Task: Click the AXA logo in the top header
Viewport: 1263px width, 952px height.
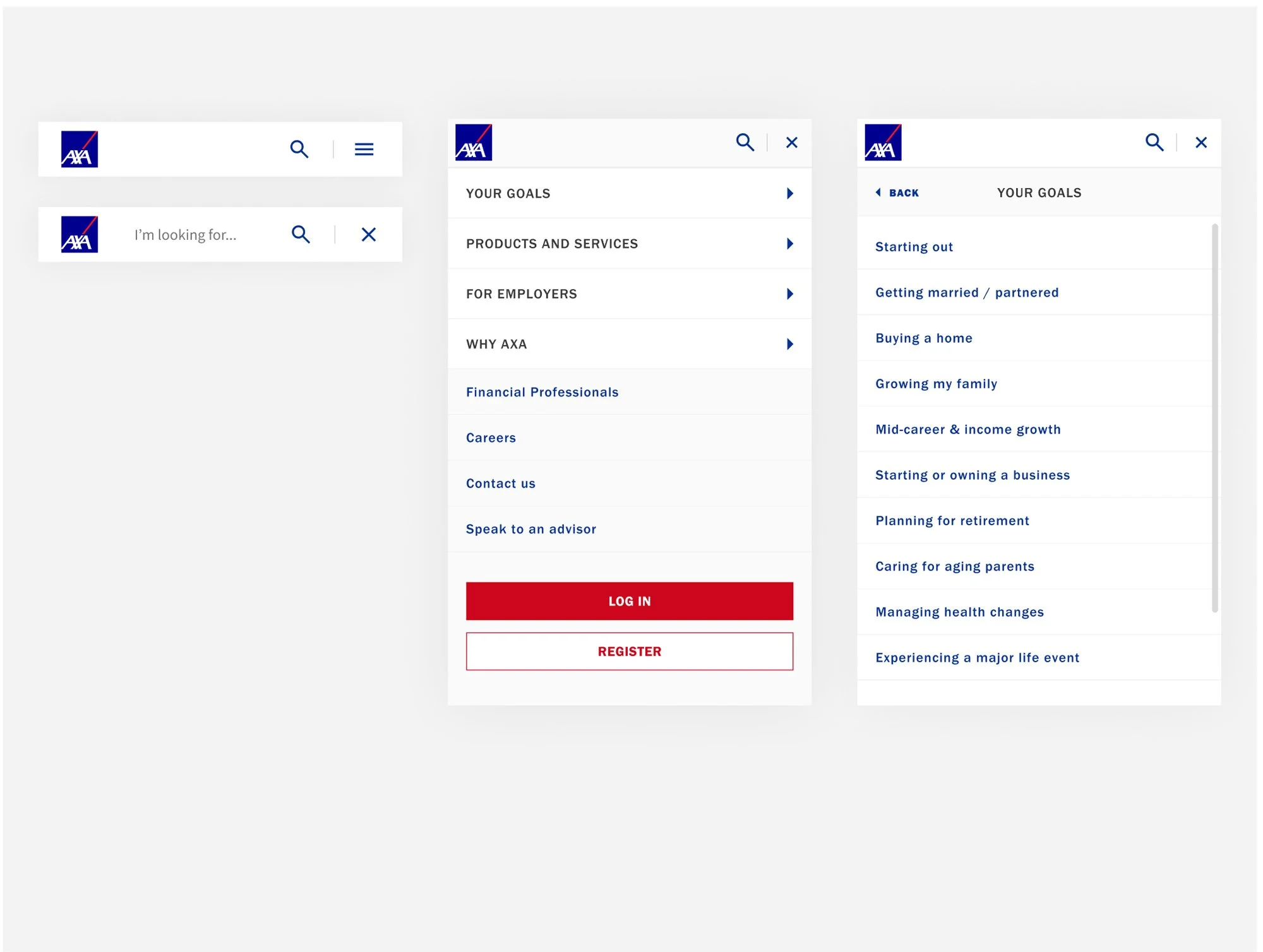Action: (81, 149)
